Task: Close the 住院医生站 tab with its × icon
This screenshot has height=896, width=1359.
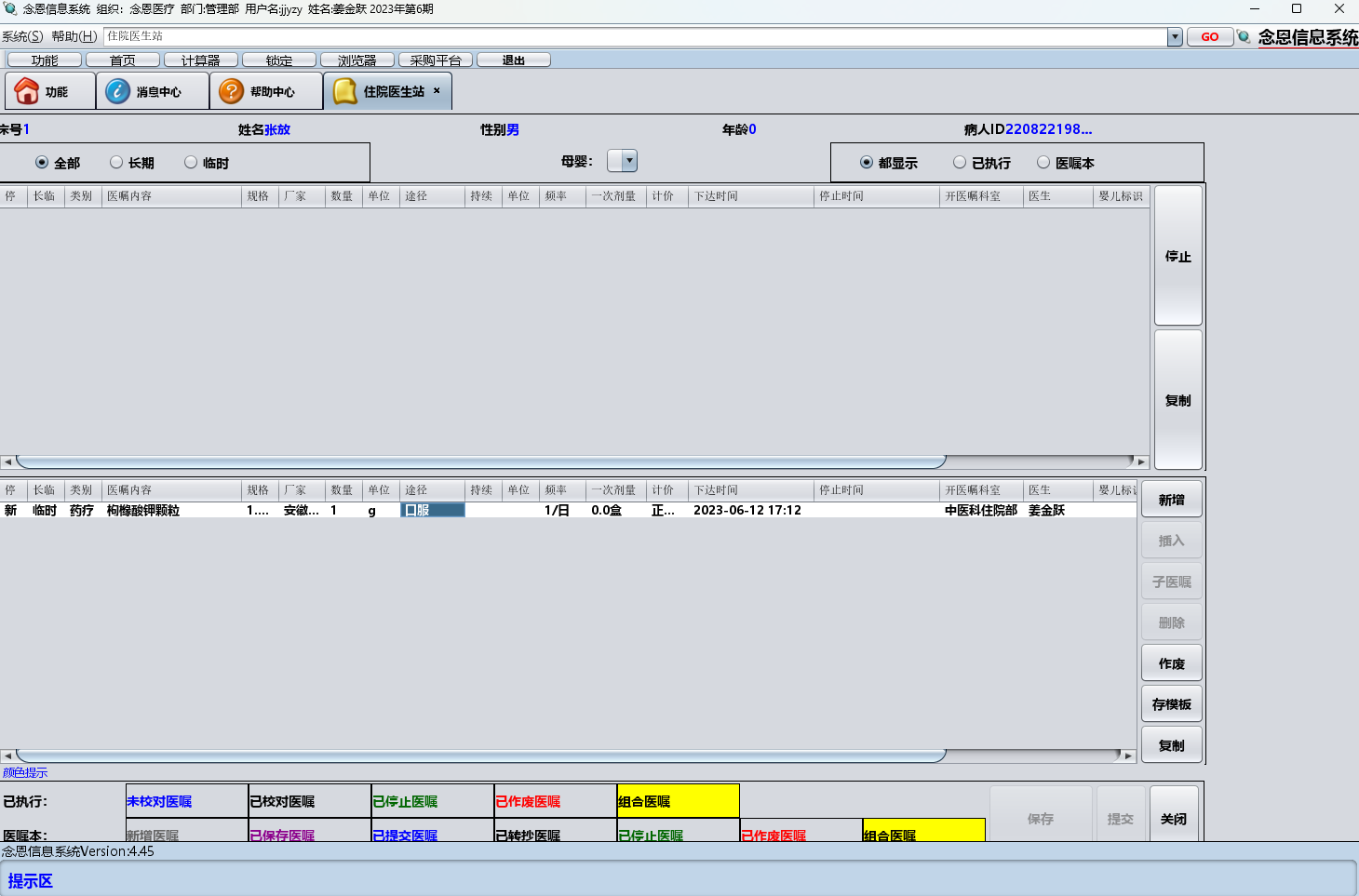Action: click(437, 90)
